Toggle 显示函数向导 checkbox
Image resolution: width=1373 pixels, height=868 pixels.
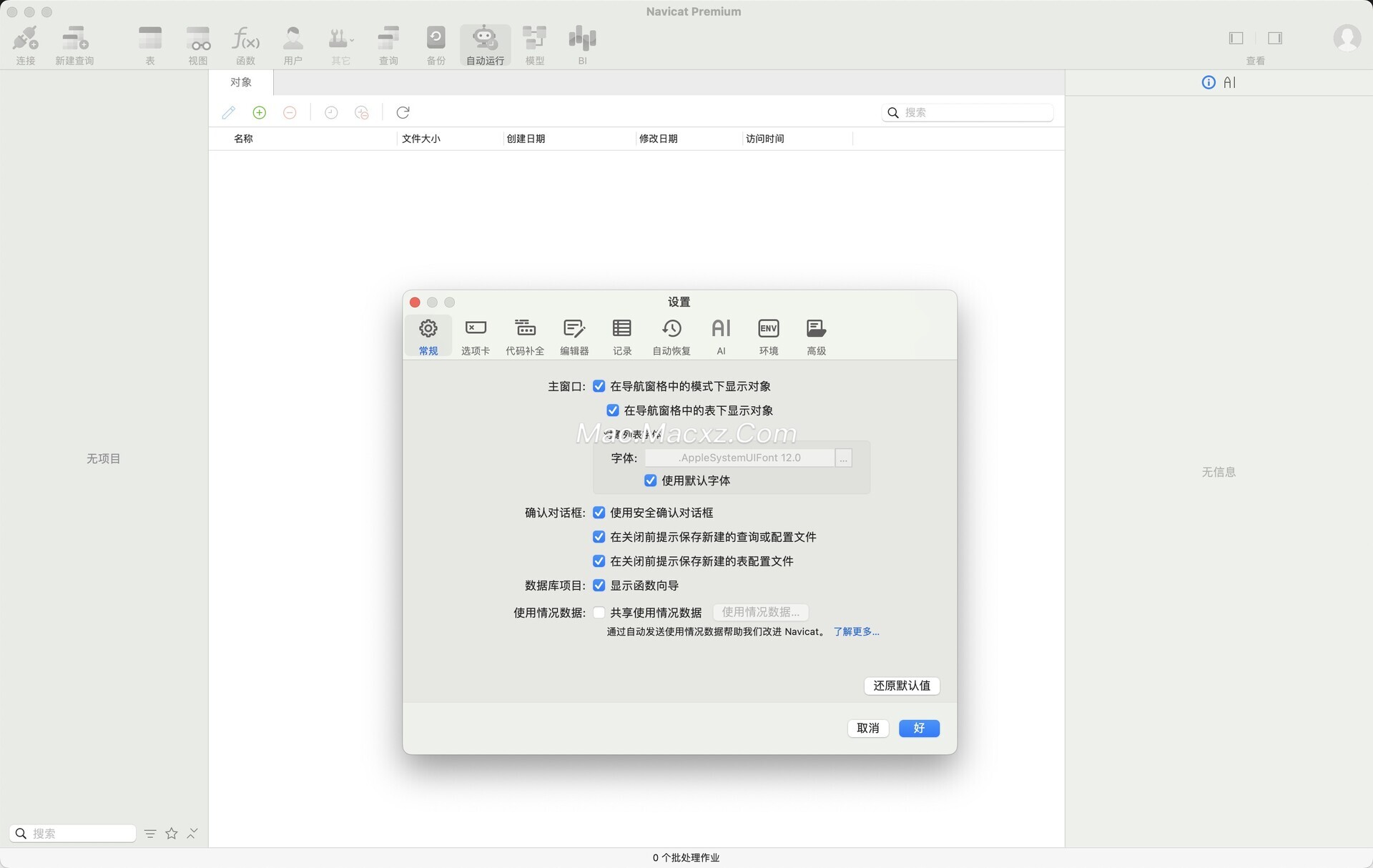pyautogui.click(x=599, y=586)
